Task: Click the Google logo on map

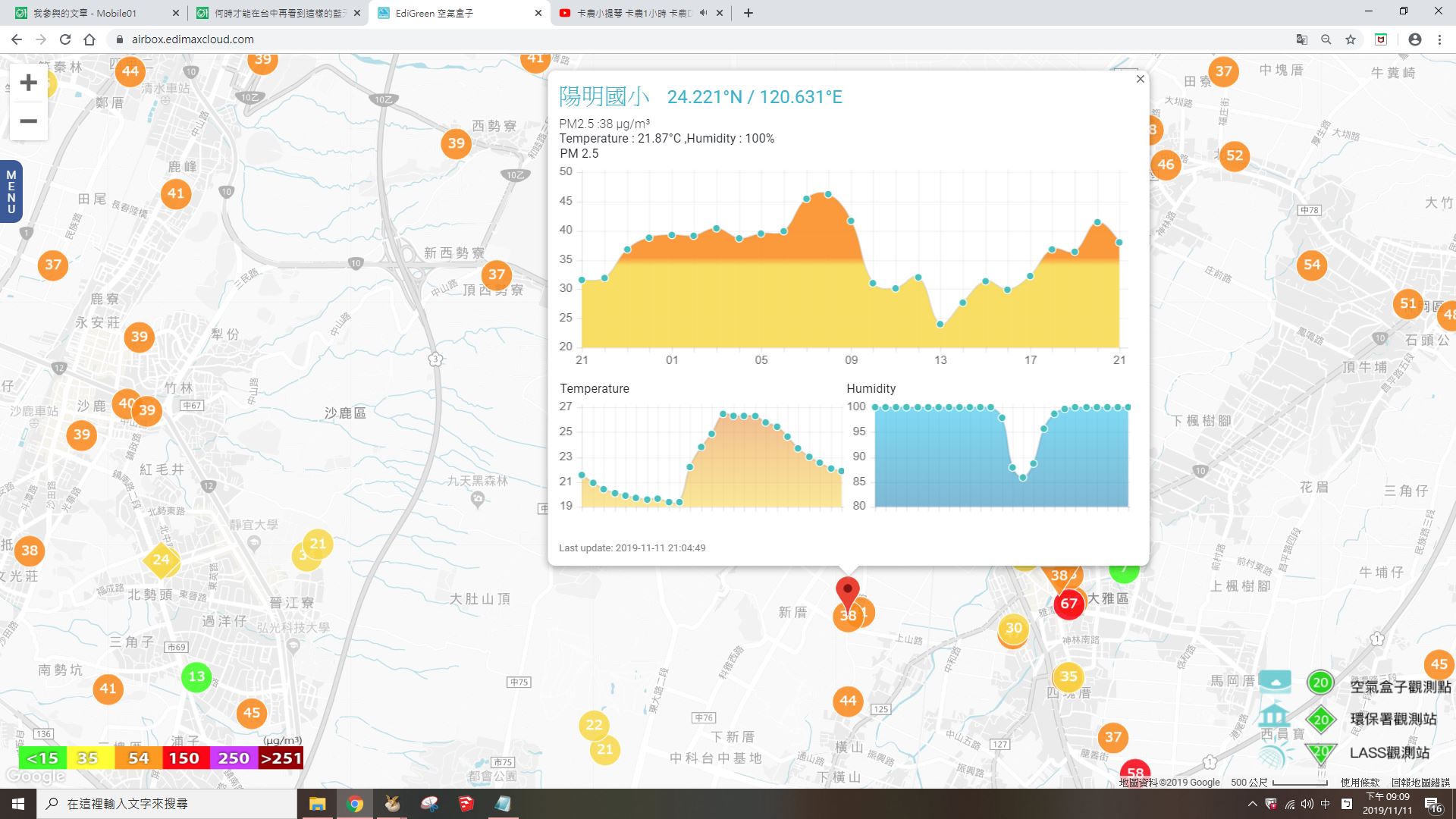Action: pyautogui.click(x=35, y=777)
